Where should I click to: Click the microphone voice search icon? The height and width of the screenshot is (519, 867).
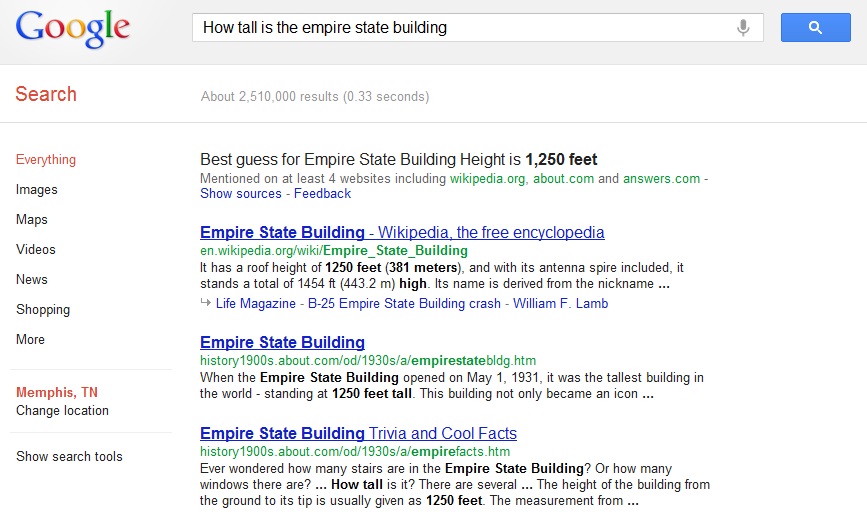743,28
